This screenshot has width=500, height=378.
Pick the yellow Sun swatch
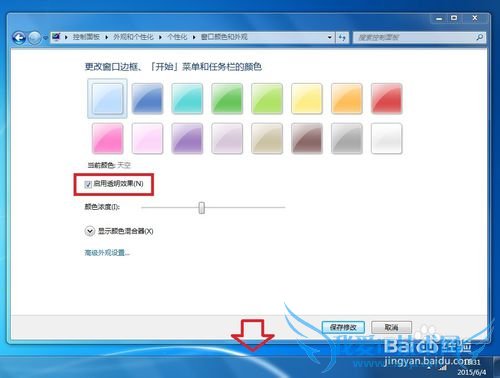point(307,99)
